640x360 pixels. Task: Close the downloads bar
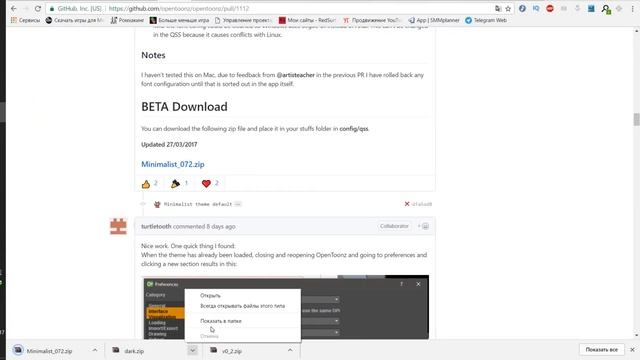pos(632,350)
